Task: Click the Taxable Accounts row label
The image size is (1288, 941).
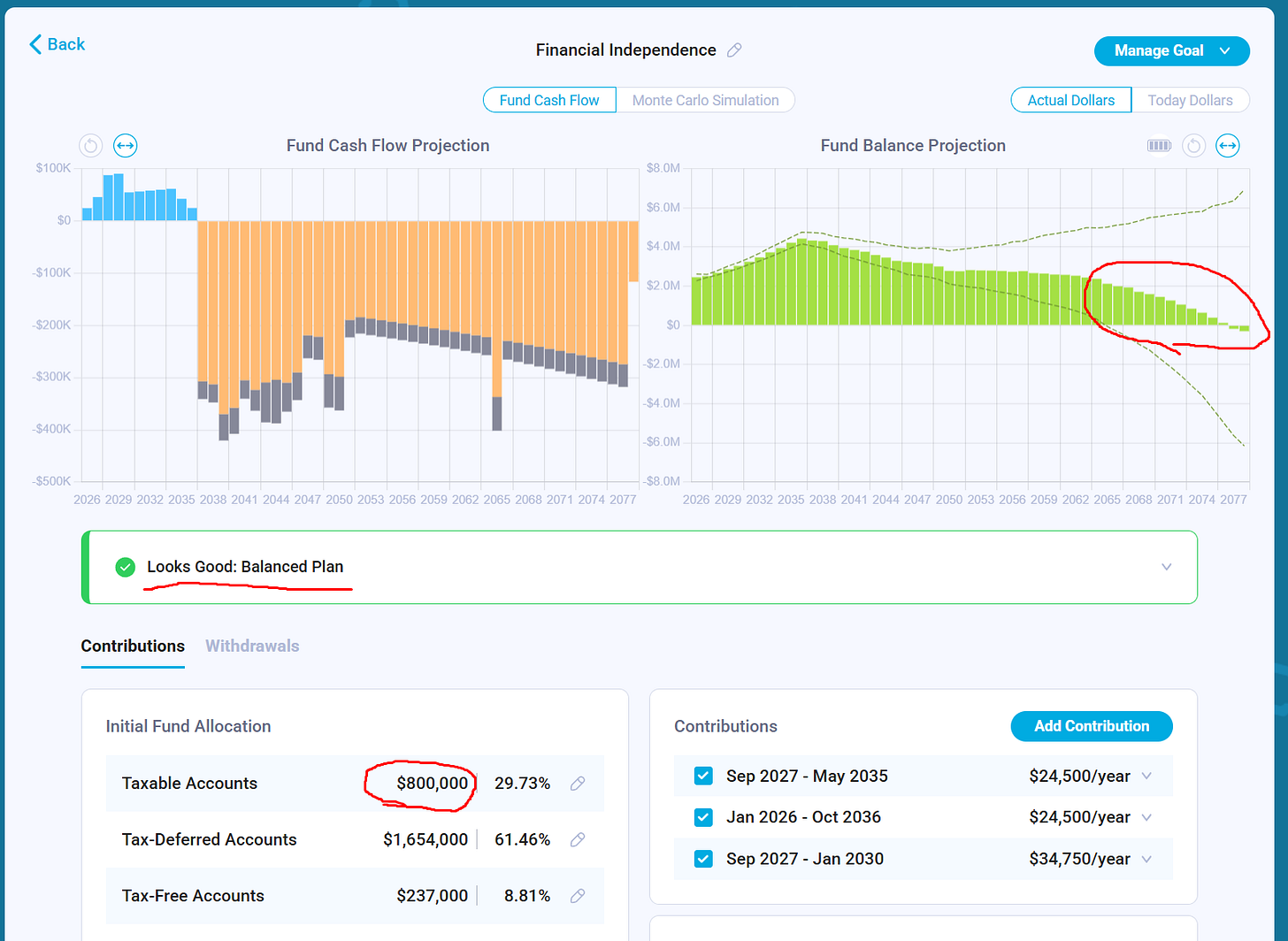Action: pos(189,784)
